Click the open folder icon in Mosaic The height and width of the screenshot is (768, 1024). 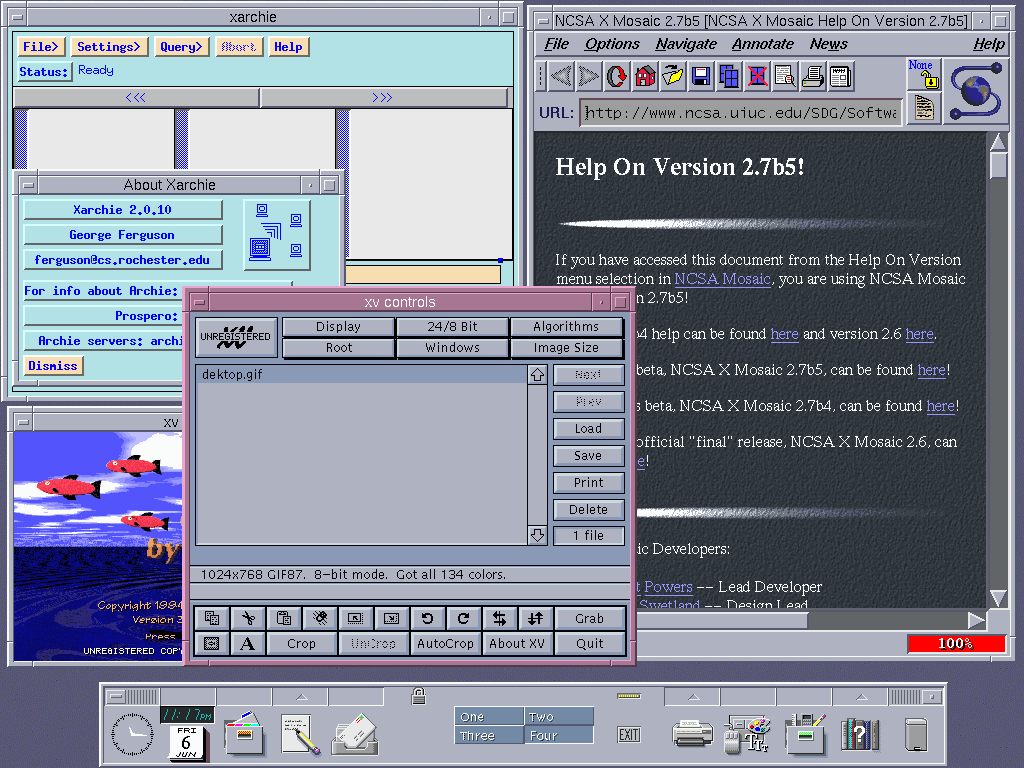point(673,76)
